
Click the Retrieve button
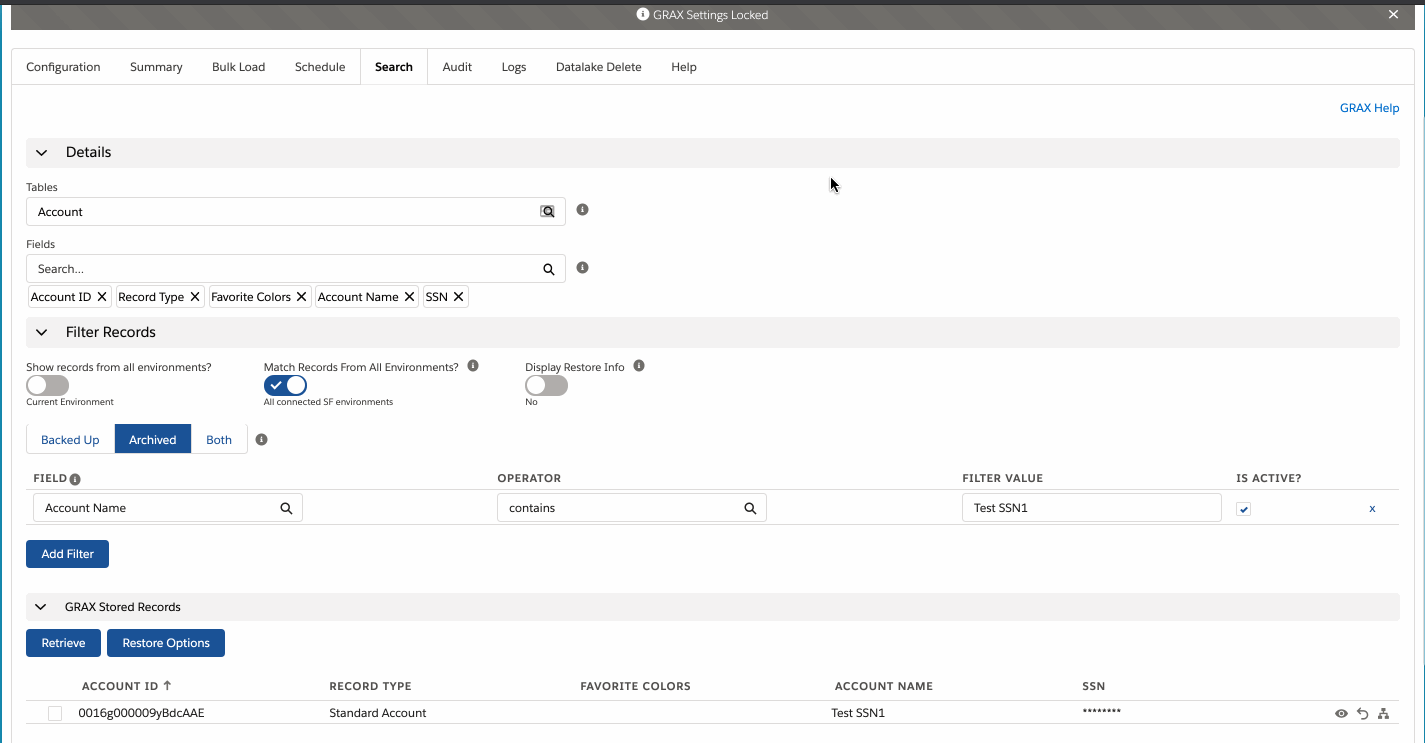click(x=63, y=643)
